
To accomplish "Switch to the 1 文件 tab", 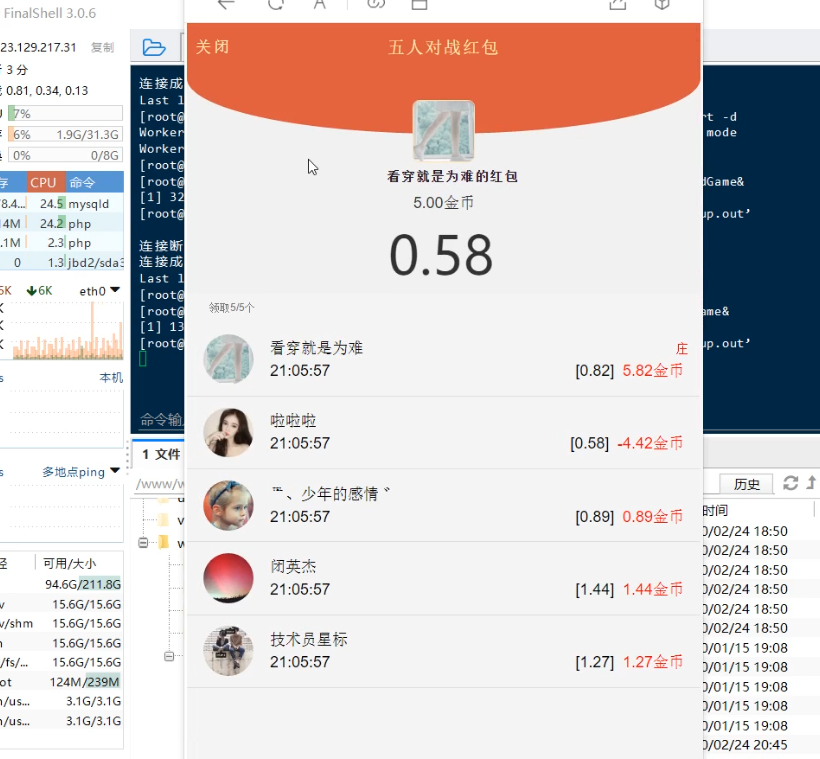I will (160, 454).
